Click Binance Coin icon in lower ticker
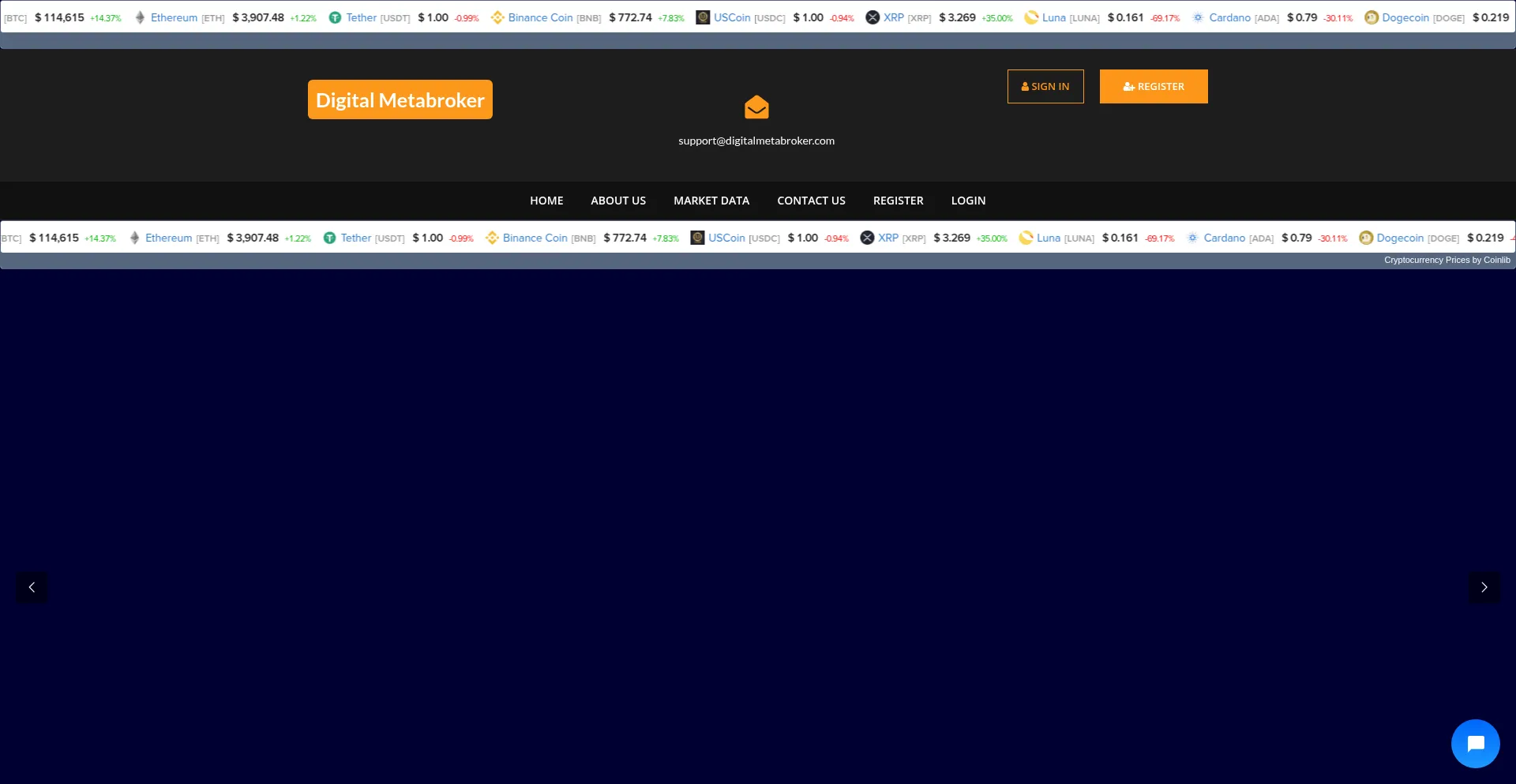The width and height of the screenshot is (1516, 784). [492, 238]
